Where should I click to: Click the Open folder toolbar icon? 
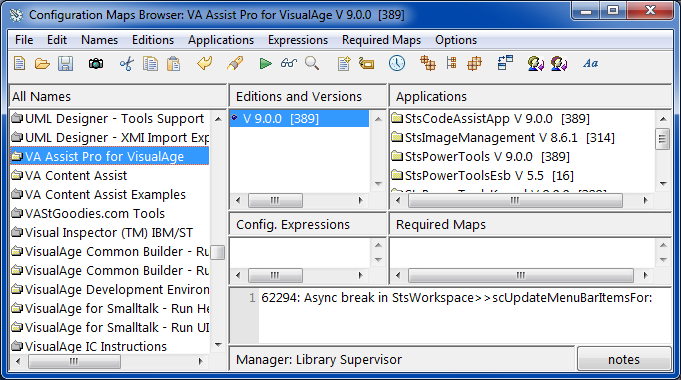pyautogui.click(x=42, y=64)
